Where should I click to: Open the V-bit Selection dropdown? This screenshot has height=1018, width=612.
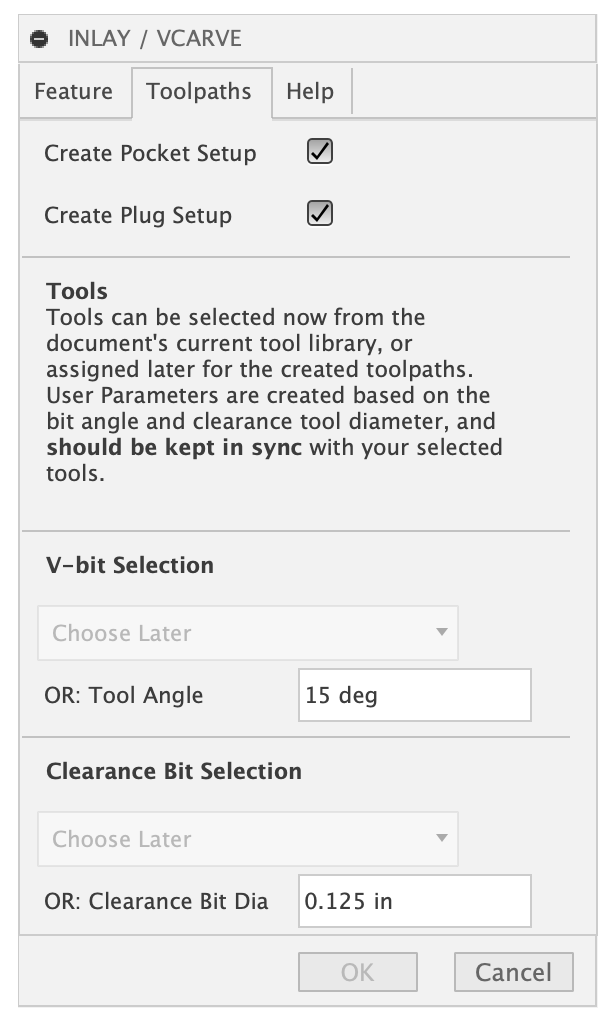(247, 633)
